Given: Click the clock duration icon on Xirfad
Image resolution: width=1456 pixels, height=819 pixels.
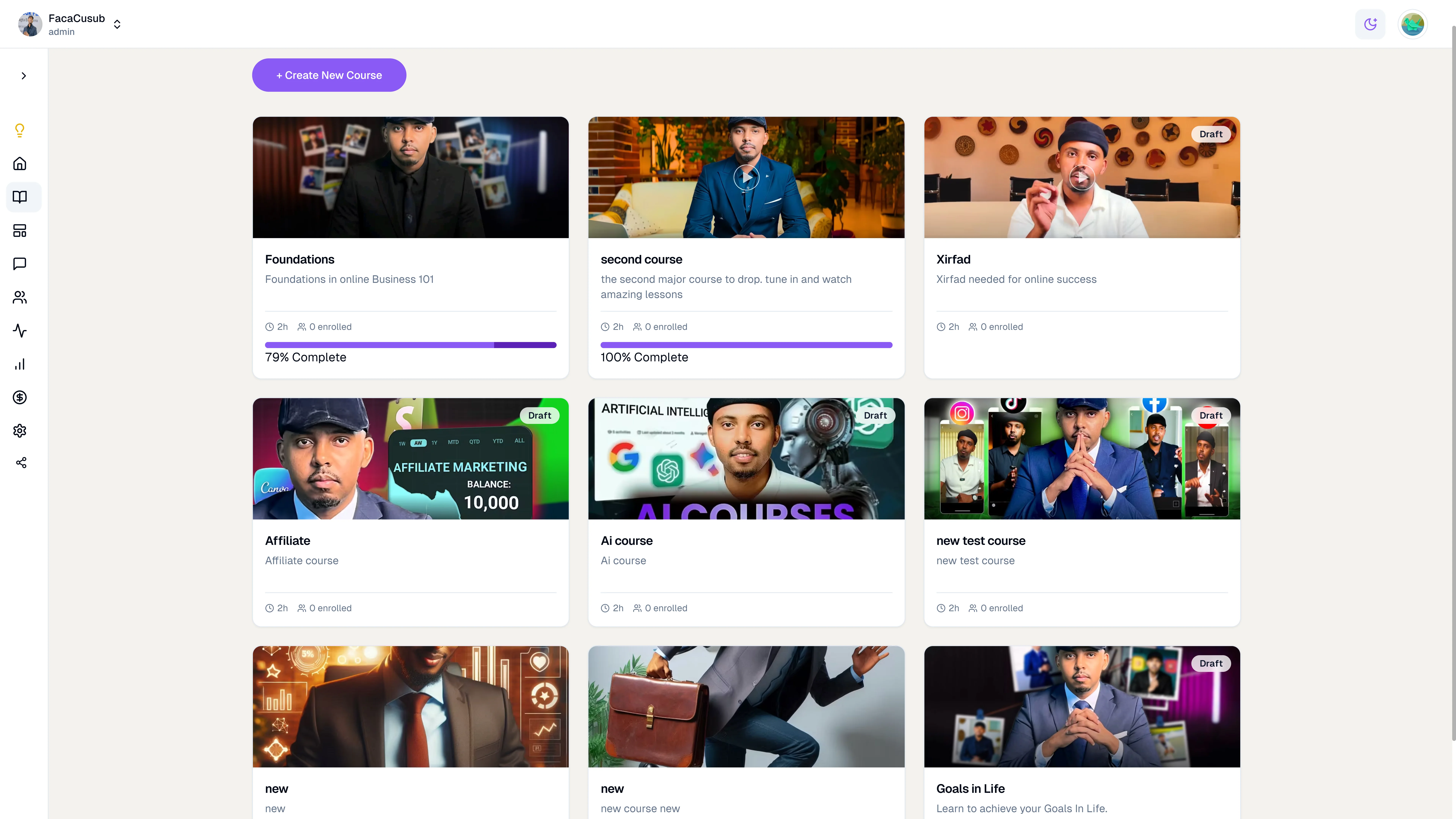Looking at the screenshot, I should click(941, 327).
